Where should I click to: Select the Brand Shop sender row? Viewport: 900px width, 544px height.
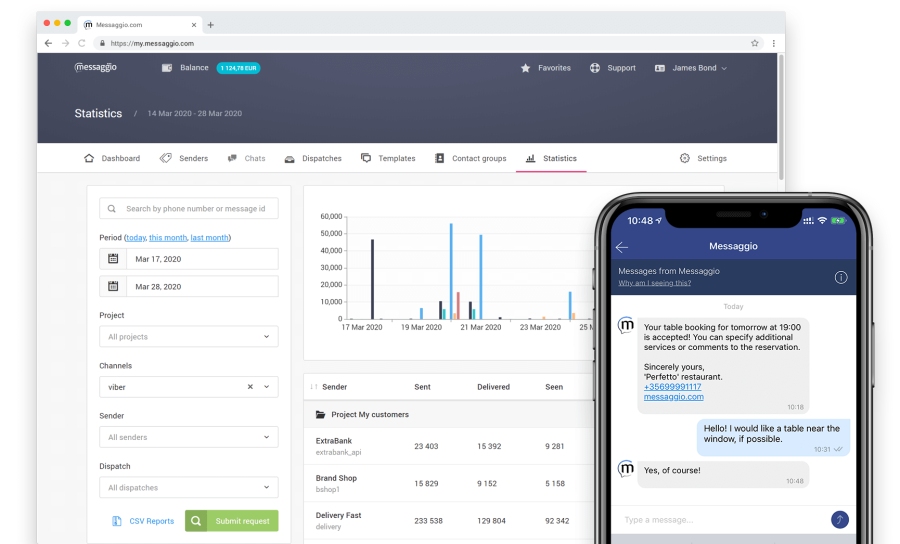pyautogui.click(x=448, y=483)
